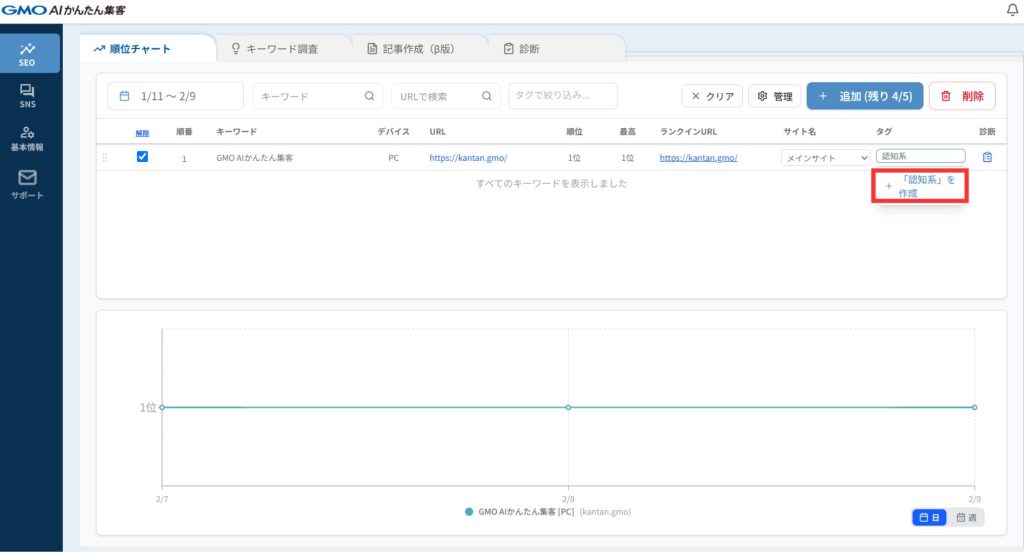
Task: Open the notification bell icon
Action: [x=1011, y=10]
